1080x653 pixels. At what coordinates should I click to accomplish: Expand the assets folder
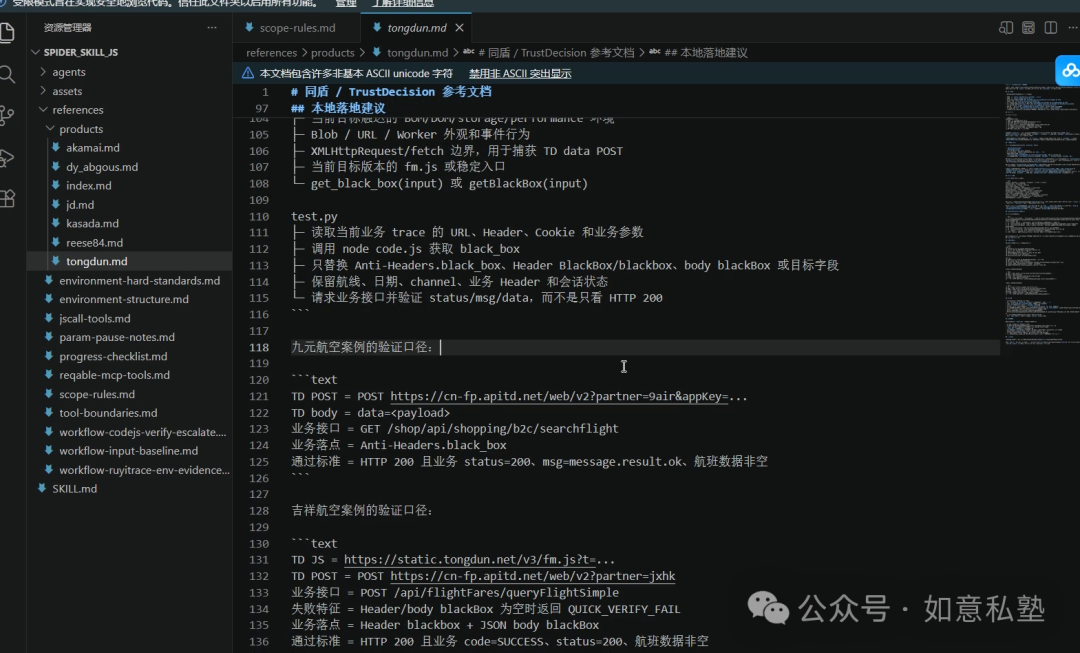coord(67,91)
